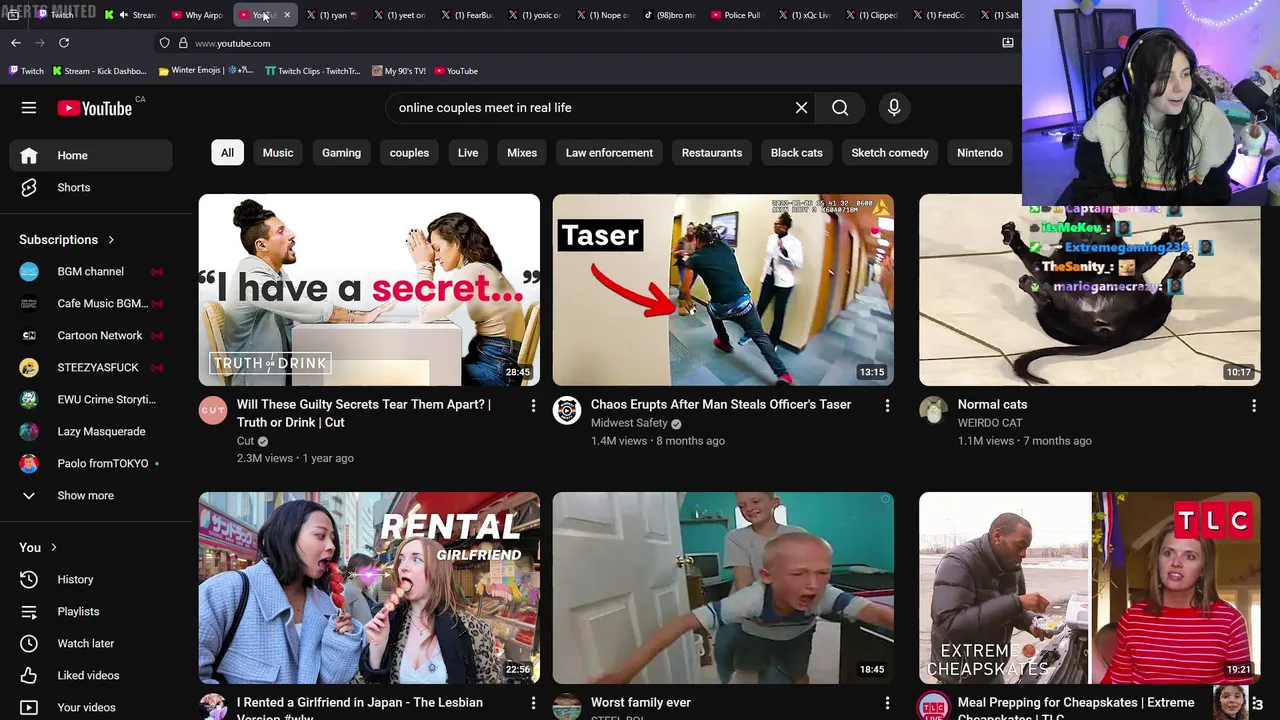The width and height of the screenshot is (1280, 720).
Task: Open BGM channel subscription
Action: [x=91, y=272]
